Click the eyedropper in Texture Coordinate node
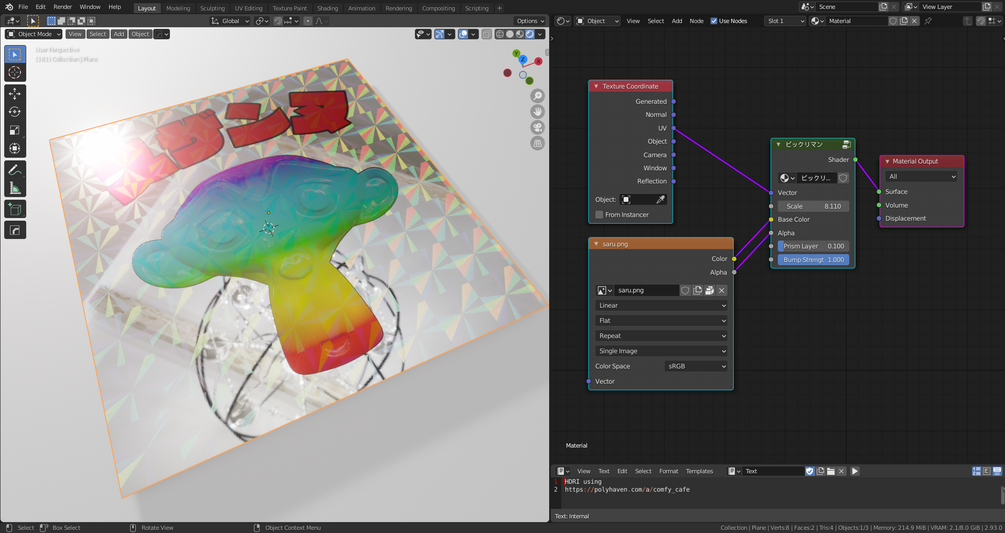Viewport: 1005px width, 533px height. tap(660, 199)
